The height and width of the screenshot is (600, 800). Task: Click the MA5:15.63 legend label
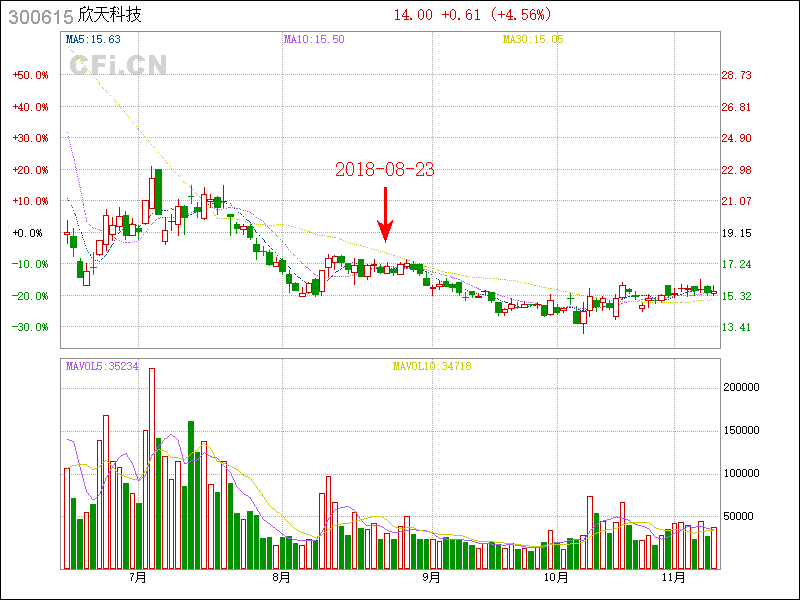point(93,39)
